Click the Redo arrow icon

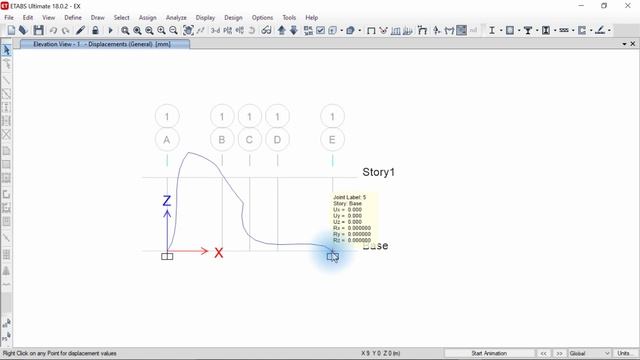coord(65,31)
